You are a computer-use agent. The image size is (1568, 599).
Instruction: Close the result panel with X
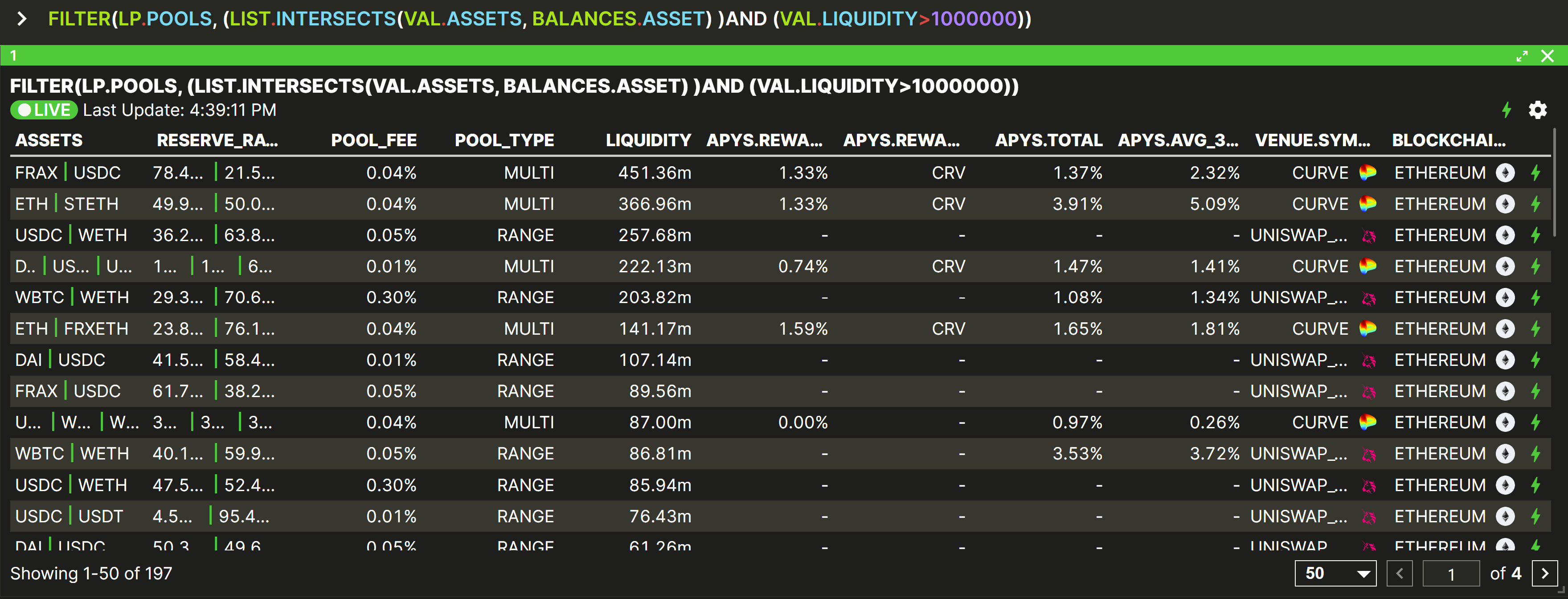tap(1548, 56)
